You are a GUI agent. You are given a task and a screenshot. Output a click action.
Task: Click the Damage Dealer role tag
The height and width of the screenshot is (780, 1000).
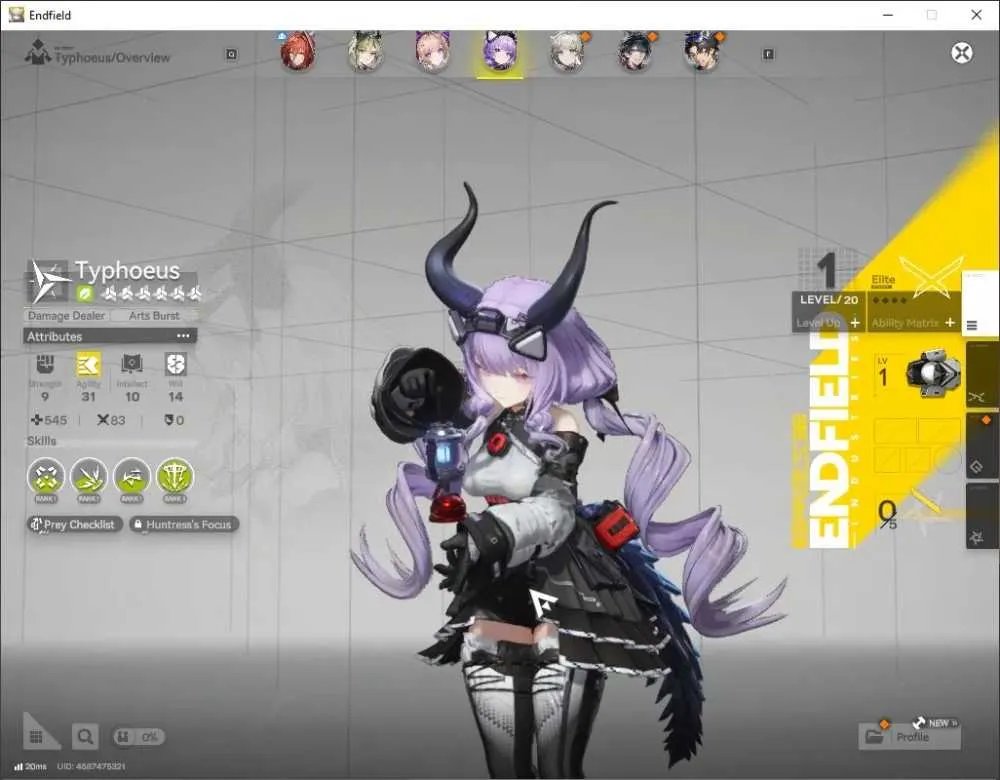pos(66,316)
